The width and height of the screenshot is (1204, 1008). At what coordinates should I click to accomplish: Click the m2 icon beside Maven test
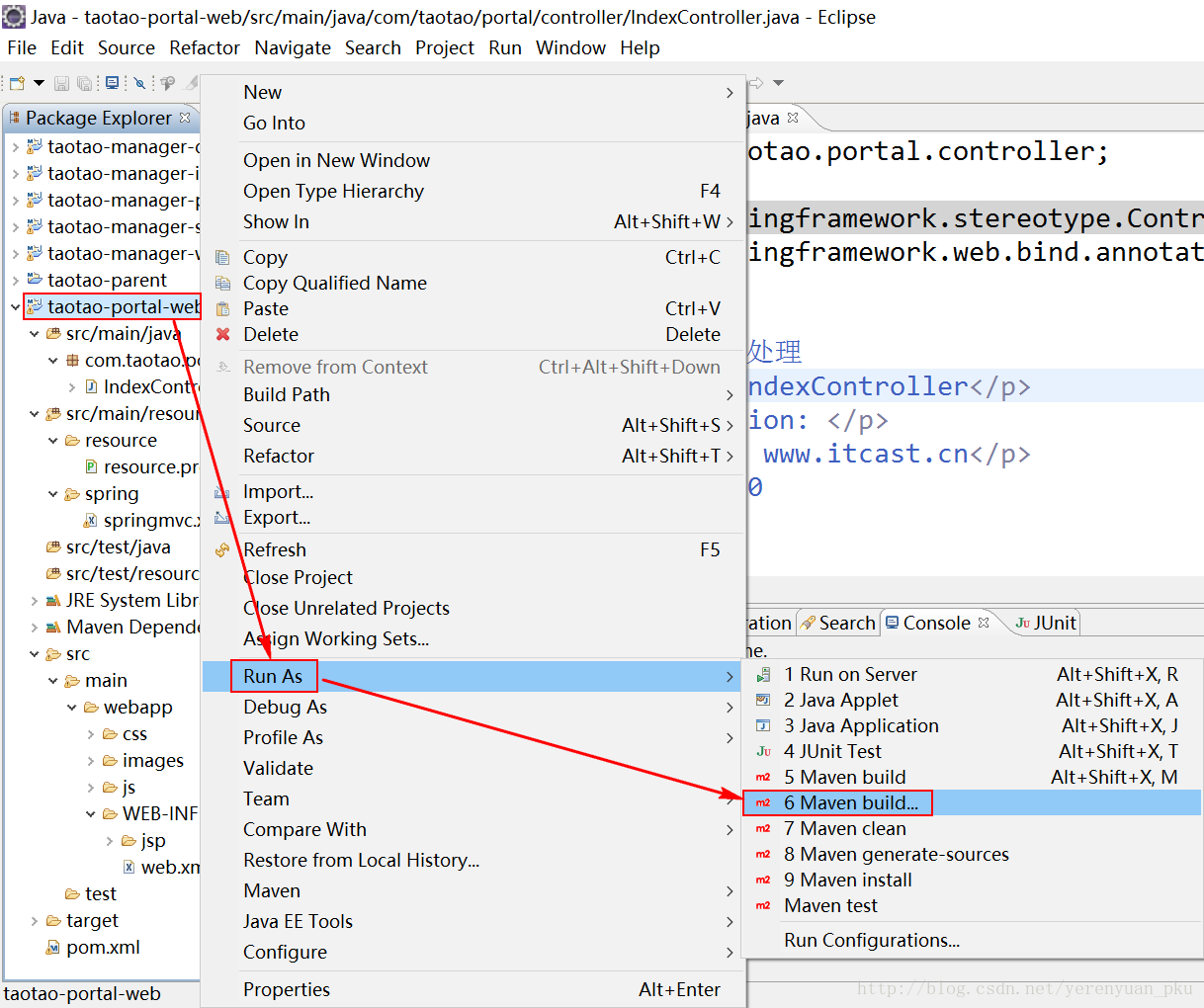tap(763, 905)
